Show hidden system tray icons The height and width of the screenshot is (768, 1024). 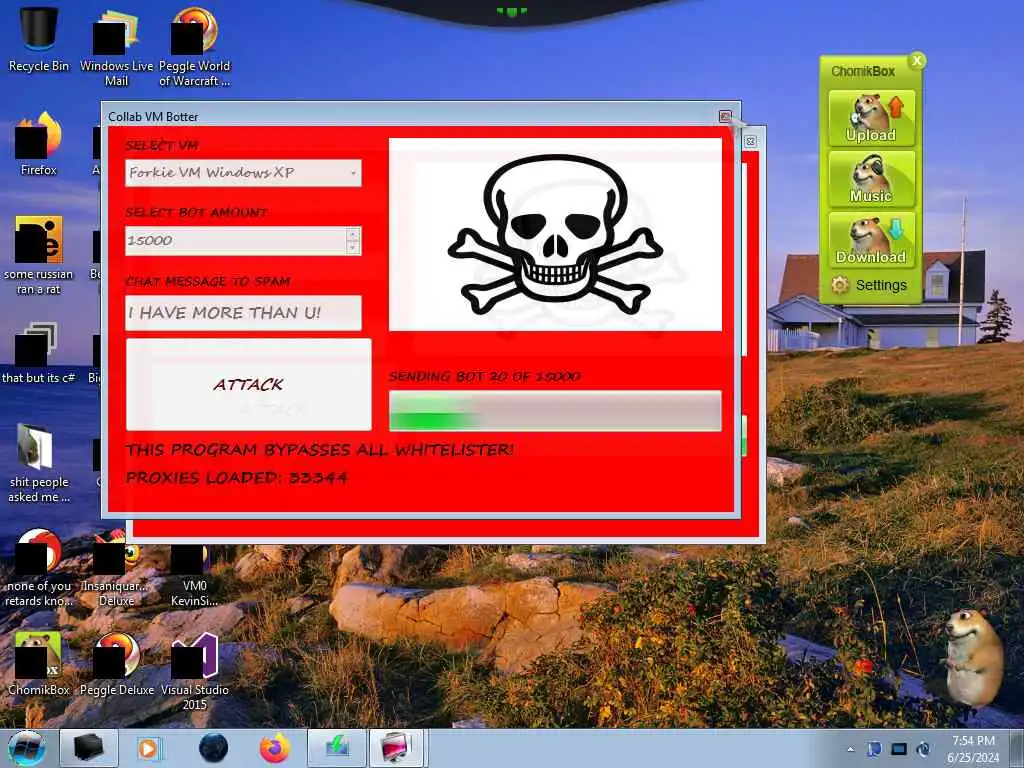click(850, 749)
